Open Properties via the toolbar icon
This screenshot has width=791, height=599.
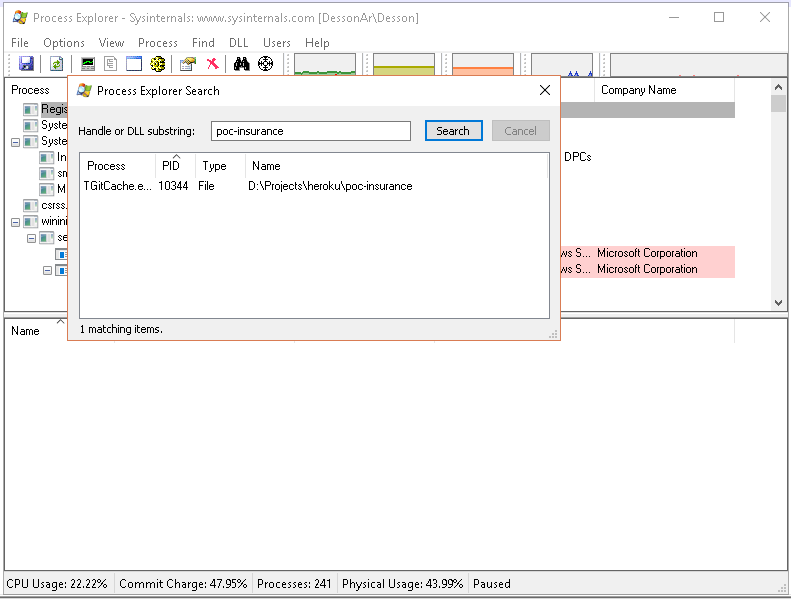187,64
